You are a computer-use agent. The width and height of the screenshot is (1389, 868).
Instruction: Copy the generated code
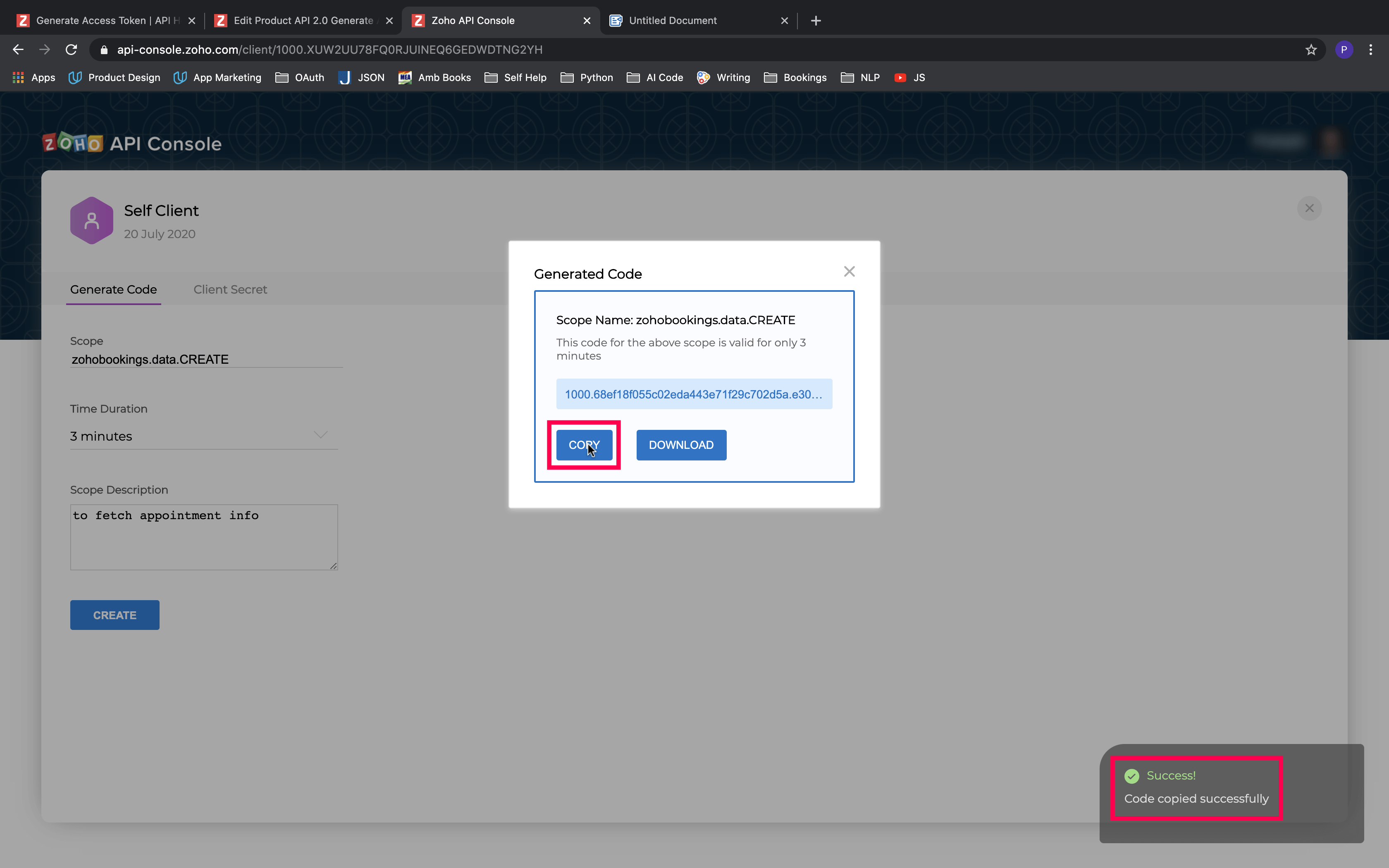coord(584,445)
